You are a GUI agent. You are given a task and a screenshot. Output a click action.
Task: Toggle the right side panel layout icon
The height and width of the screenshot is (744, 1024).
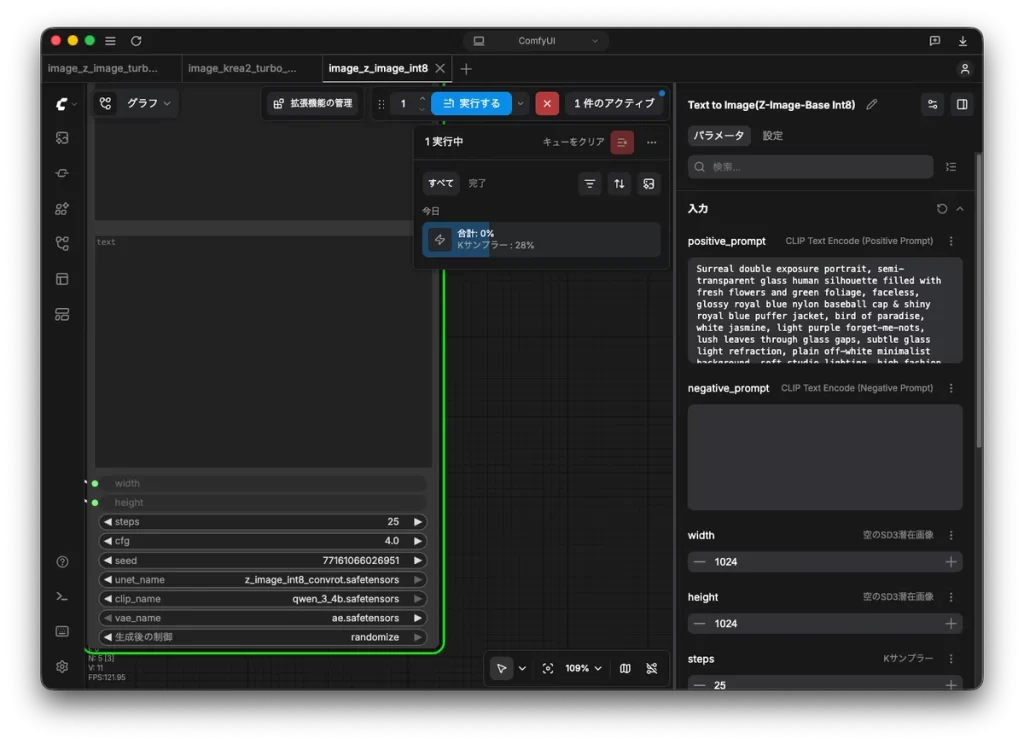[961, 105]
